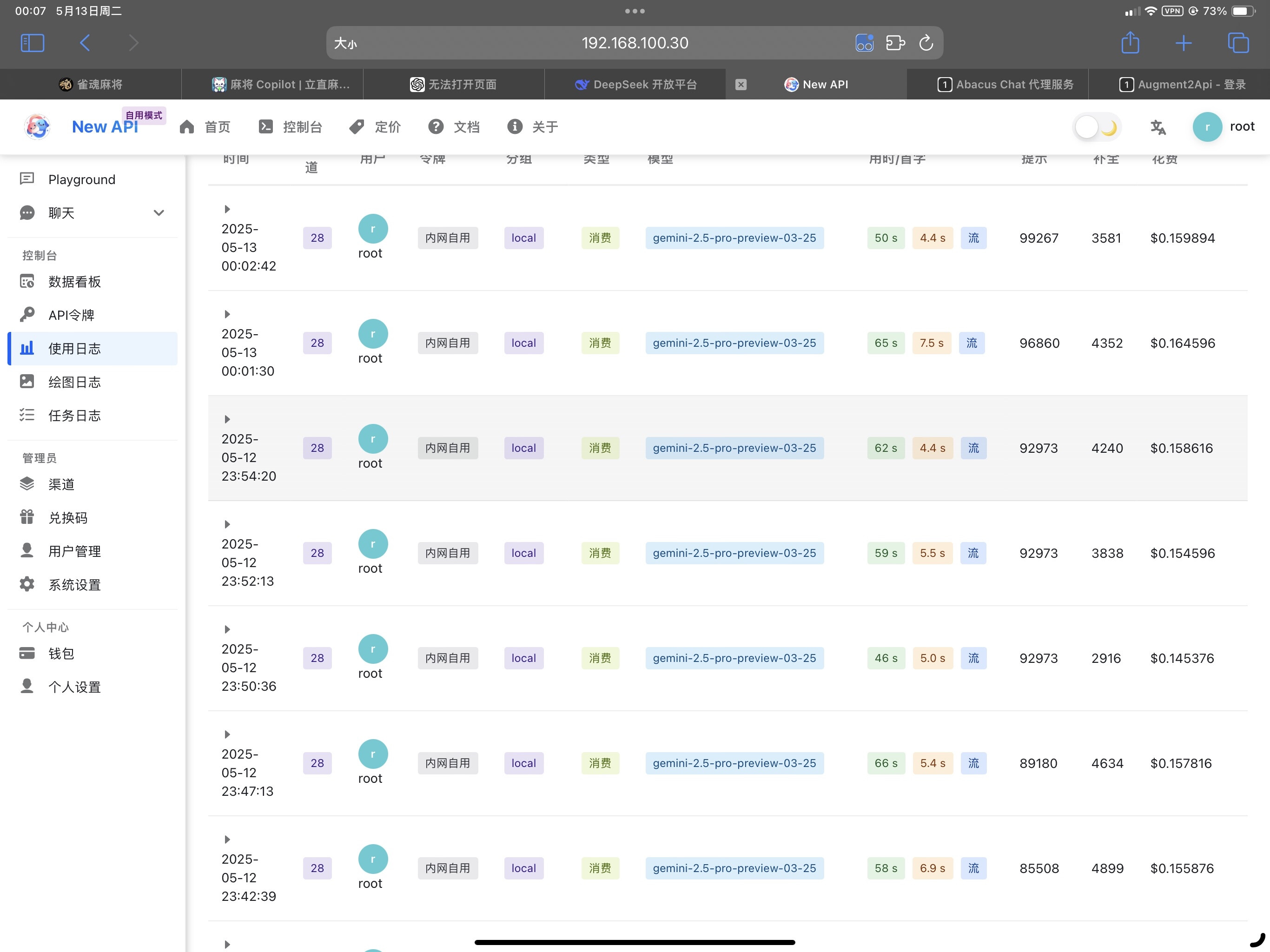Open 钱包 wallet page

(x=61, y=654)
